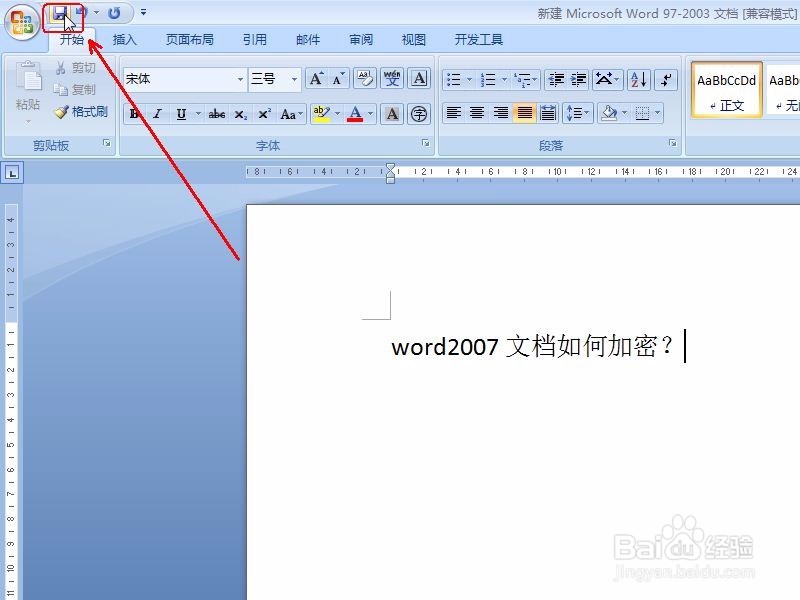Open highlight color dropdown arrow
This screenshot has width=800, height=600.
(337, 114)
